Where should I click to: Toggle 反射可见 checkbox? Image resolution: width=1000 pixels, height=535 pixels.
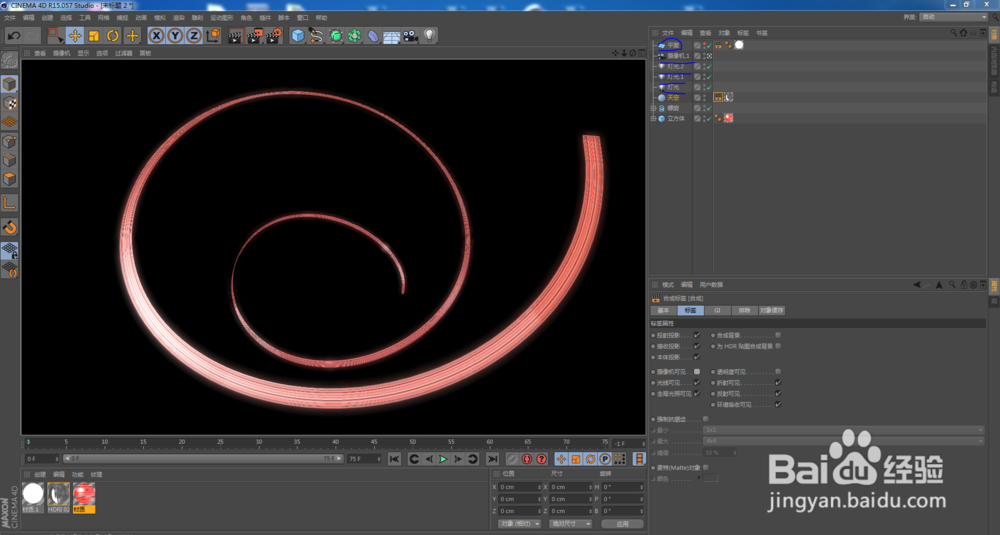(778, 393)
